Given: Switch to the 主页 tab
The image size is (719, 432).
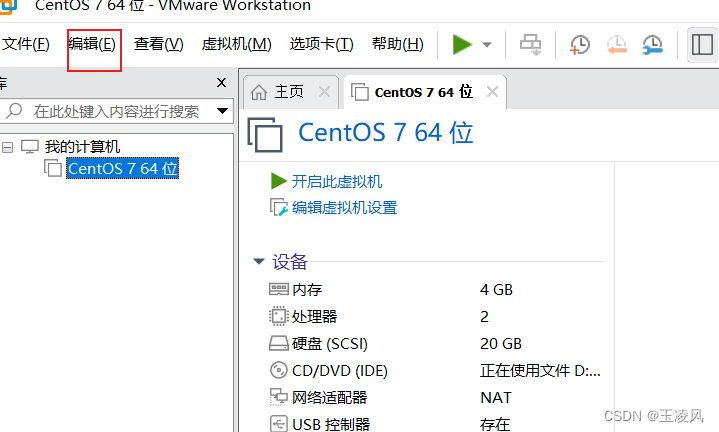Looking at the screenshot, I should click(289, 92).
